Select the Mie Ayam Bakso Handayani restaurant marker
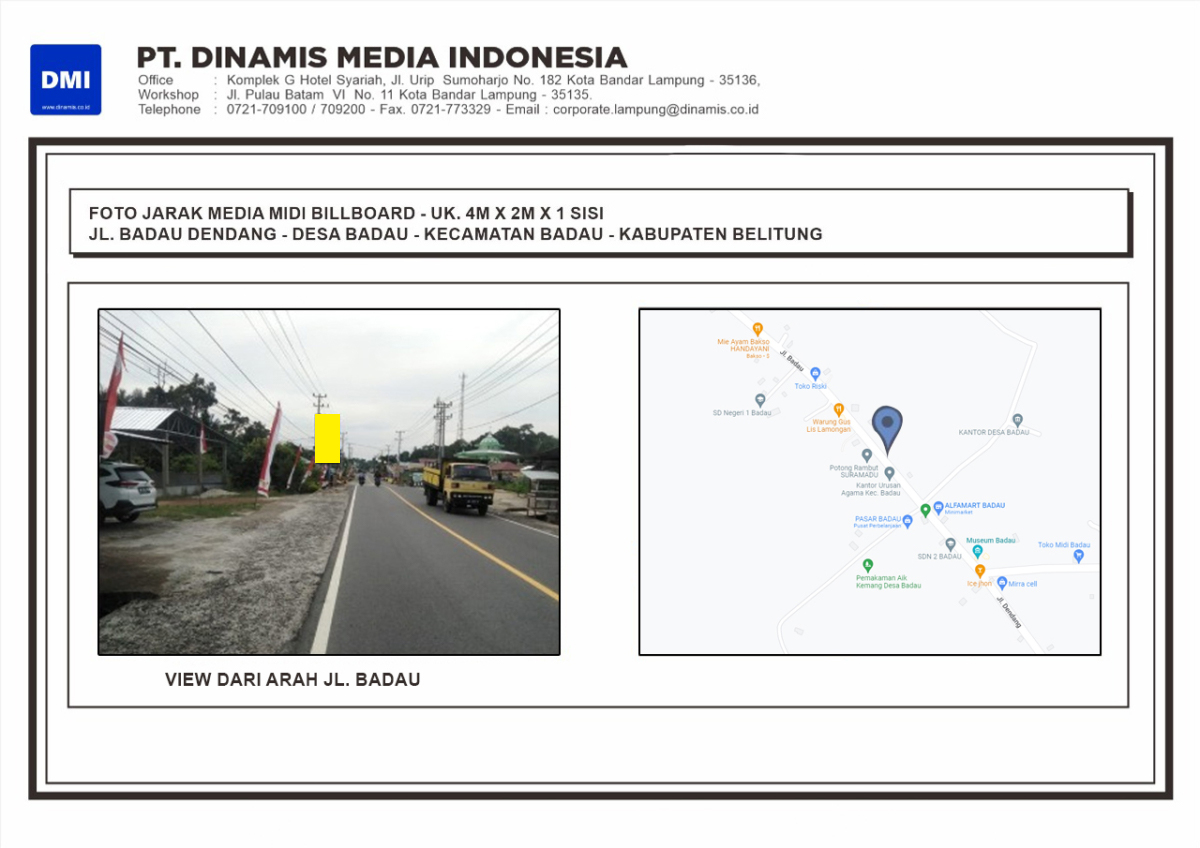Screen dimensions: 1200x848 [x=758, y=328]
